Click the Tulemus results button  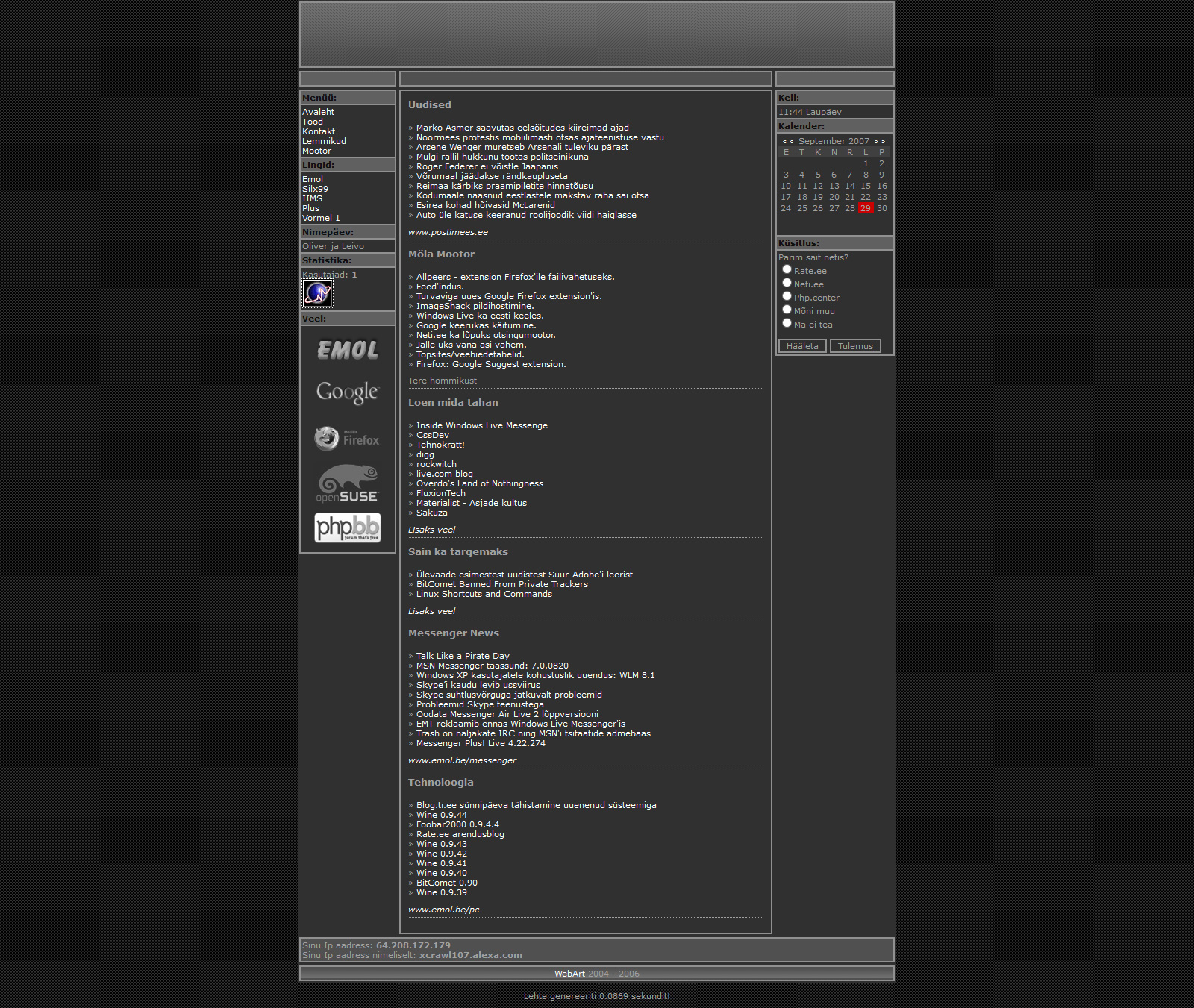click(x=855, y=346)
